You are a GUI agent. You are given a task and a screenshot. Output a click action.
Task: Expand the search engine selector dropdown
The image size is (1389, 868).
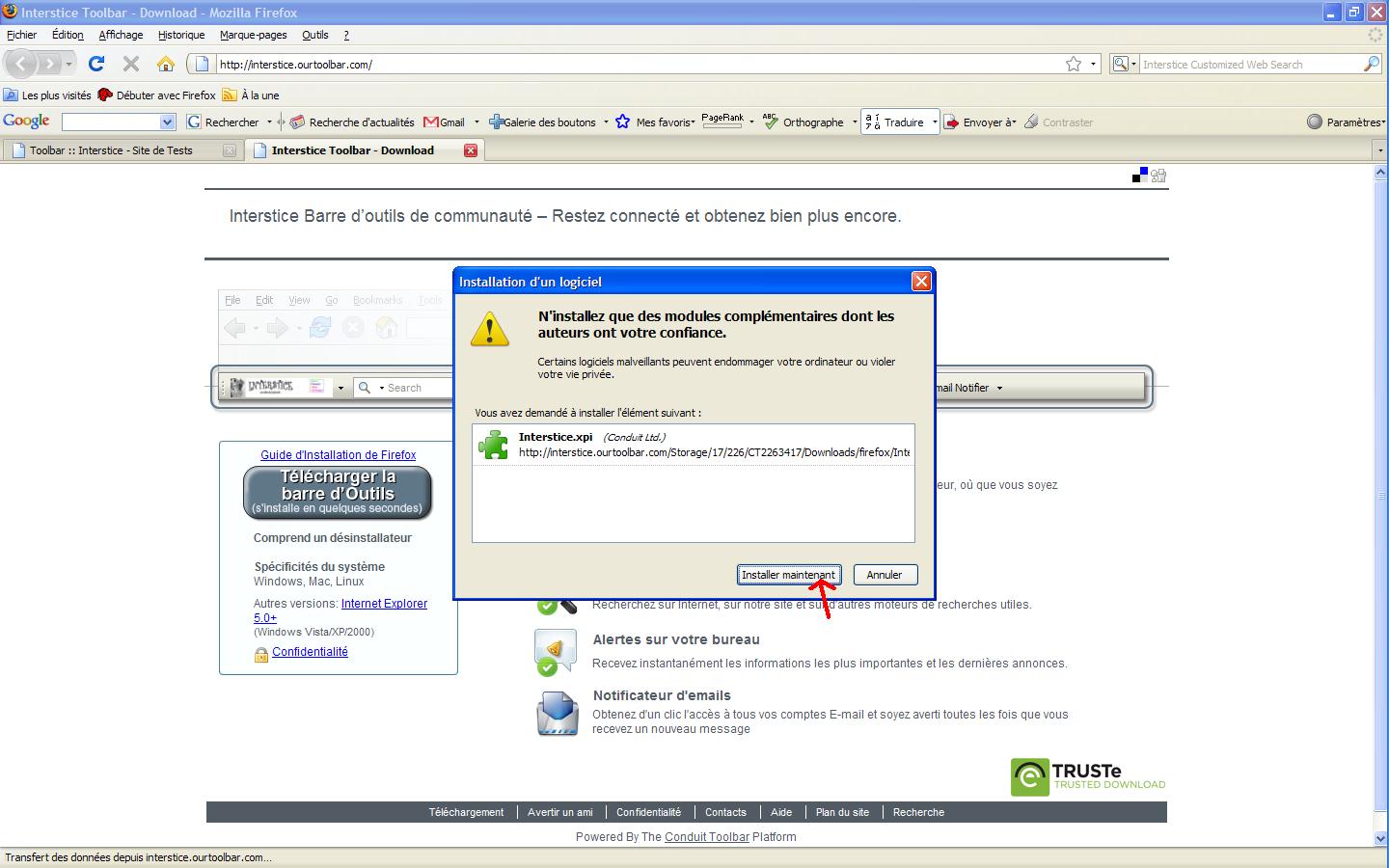point(1124,64)
